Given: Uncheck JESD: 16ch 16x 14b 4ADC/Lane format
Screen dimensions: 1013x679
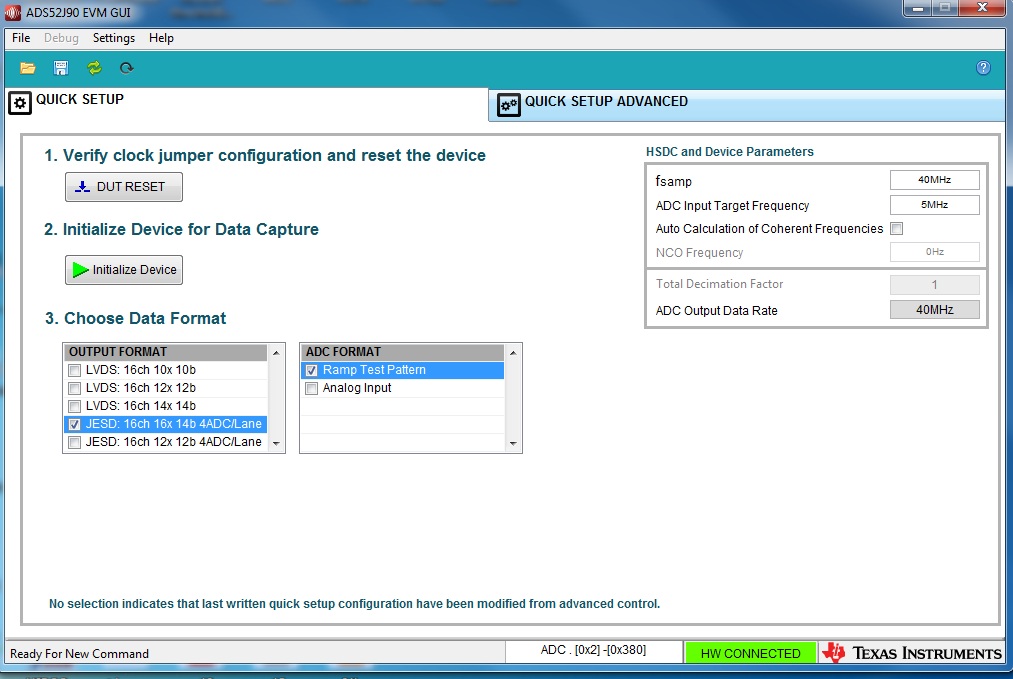Looking at the screenshot, I should pyautogui.click(x=74, y=424).
